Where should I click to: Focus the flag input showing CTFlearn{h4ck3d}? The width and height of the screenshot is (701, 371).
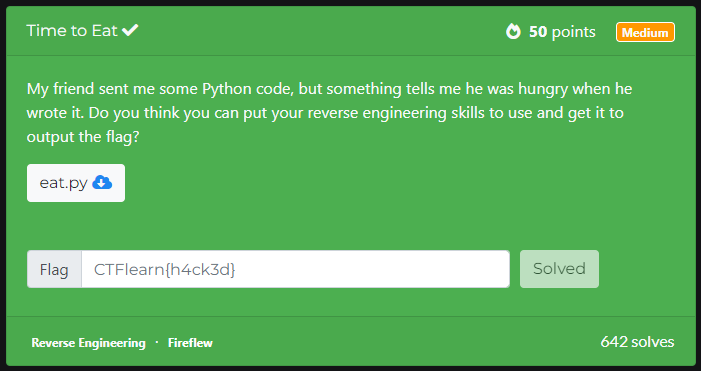pos(296,269)
